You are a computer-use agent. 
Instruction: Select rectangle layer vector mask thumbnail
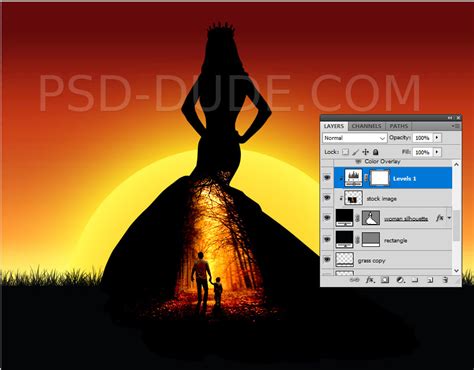371,240
